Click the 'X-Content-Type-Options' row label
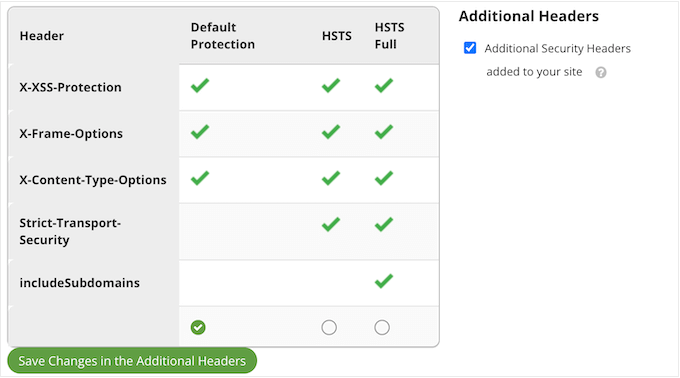This screenshot has width=680, height=378. (93, 180)
